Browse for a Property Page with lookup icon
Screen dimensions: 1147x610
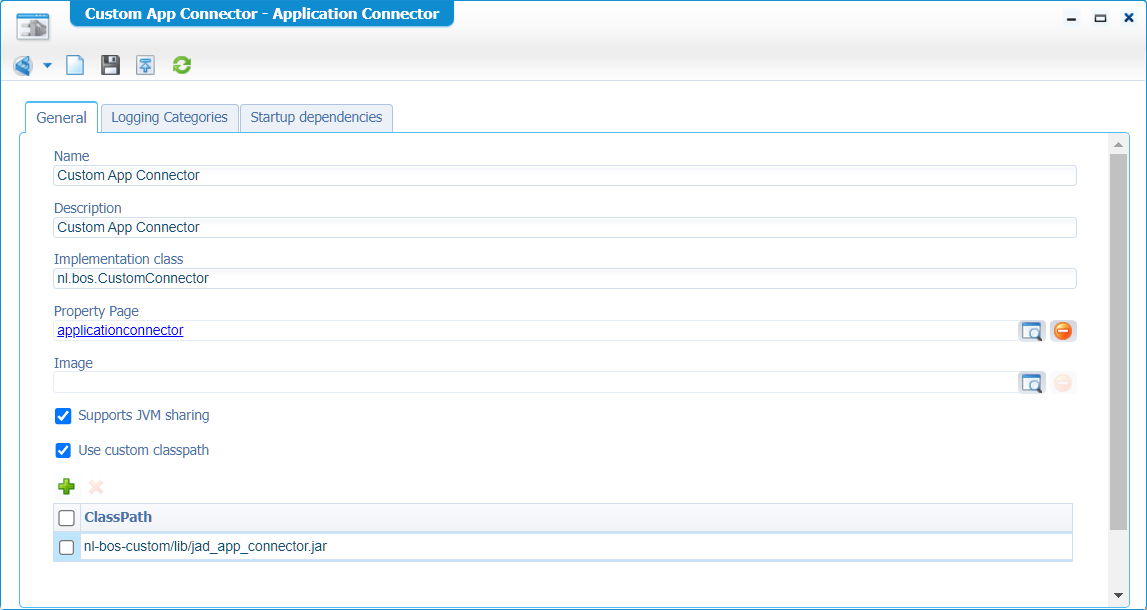coord(1031,331)
